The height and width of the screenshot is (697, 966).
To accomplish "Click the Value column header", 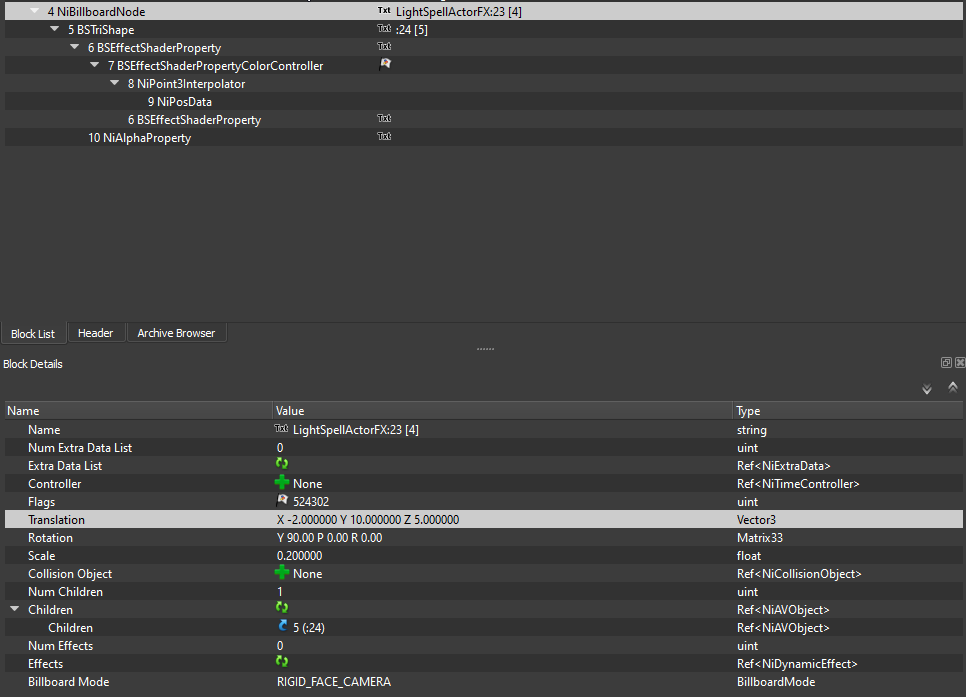I will pyautogui.click(x=503, y=410).
